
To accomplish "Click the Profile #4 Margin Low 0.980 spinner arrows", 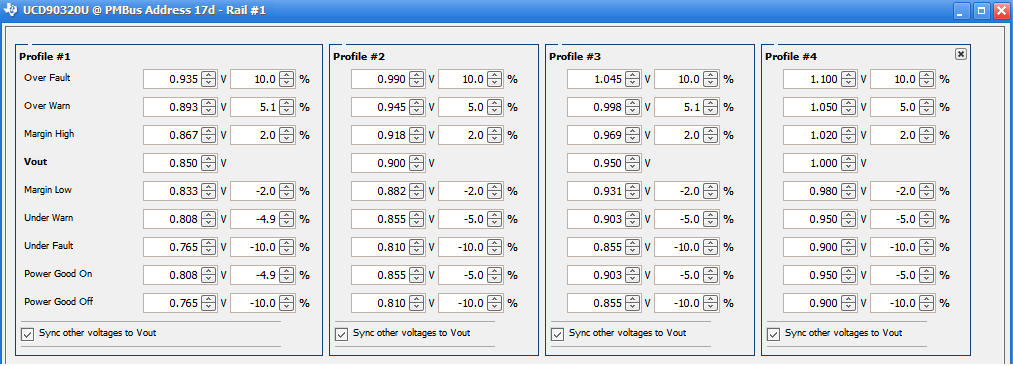I will 848,191.
